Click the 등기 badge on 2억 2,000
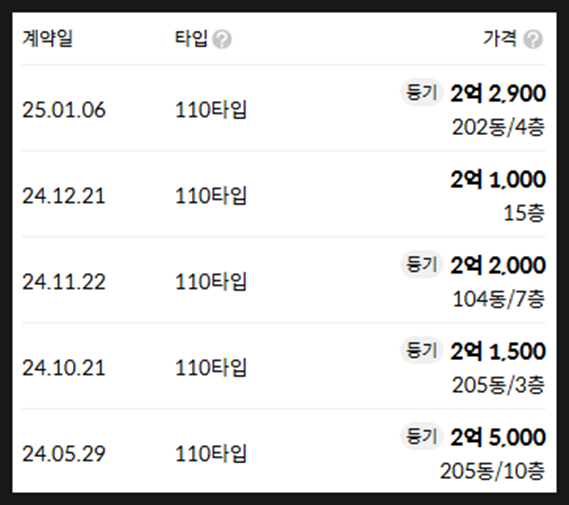The image size is (569, 505). click(421, 264)
